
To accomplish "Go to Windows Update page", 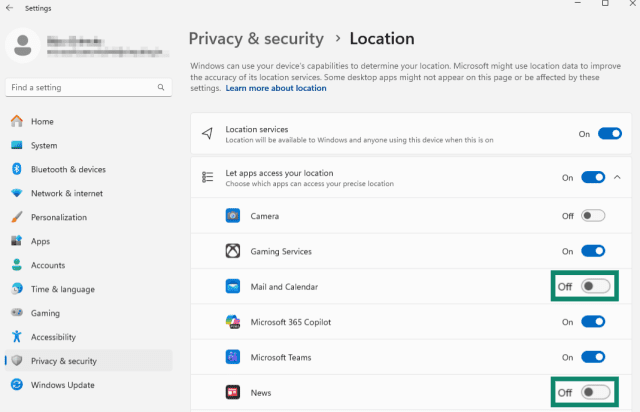I will (89, 385).
